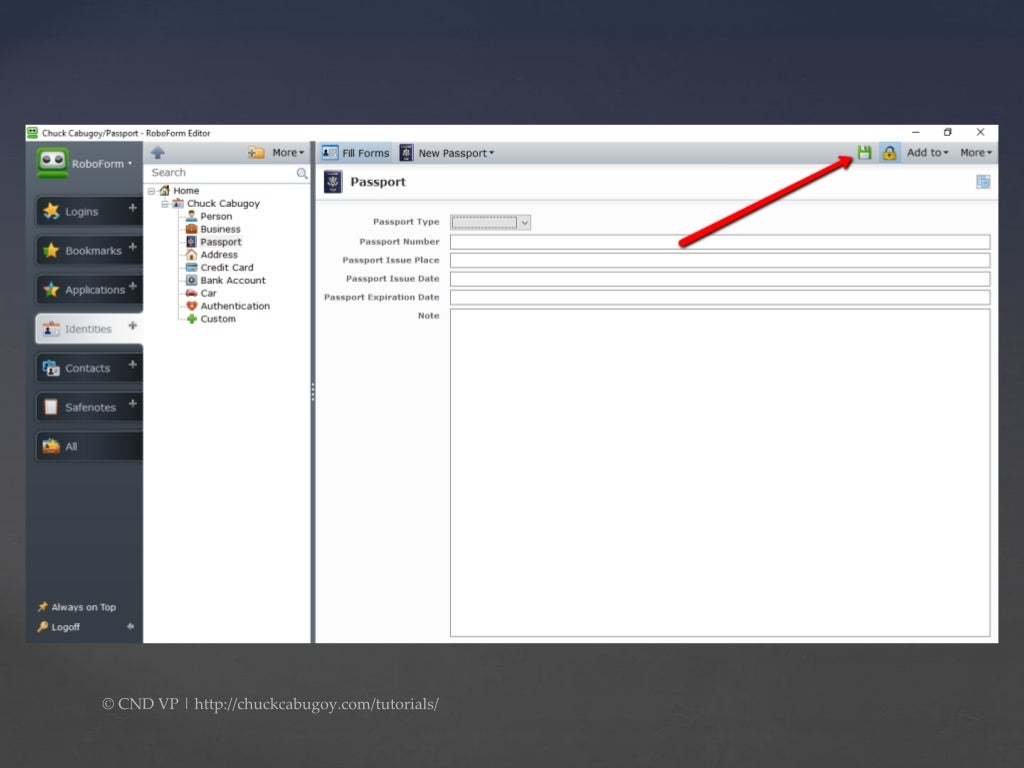Select Authentication in the tree
1024x768 pixels.
coord(235,306)
